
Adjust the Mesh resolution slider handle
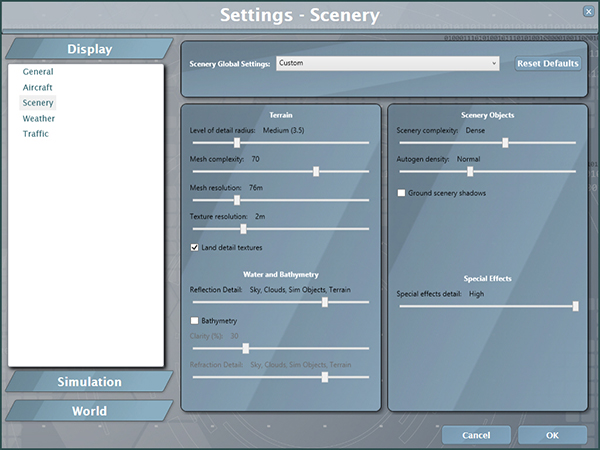pos(237,200)
